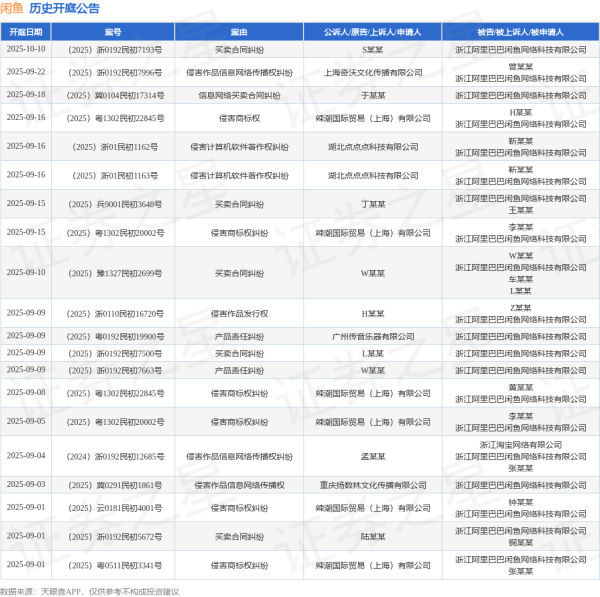Click defendant 浙江淘宝网络有限公司
600x597 pixels.
(520, 445)
